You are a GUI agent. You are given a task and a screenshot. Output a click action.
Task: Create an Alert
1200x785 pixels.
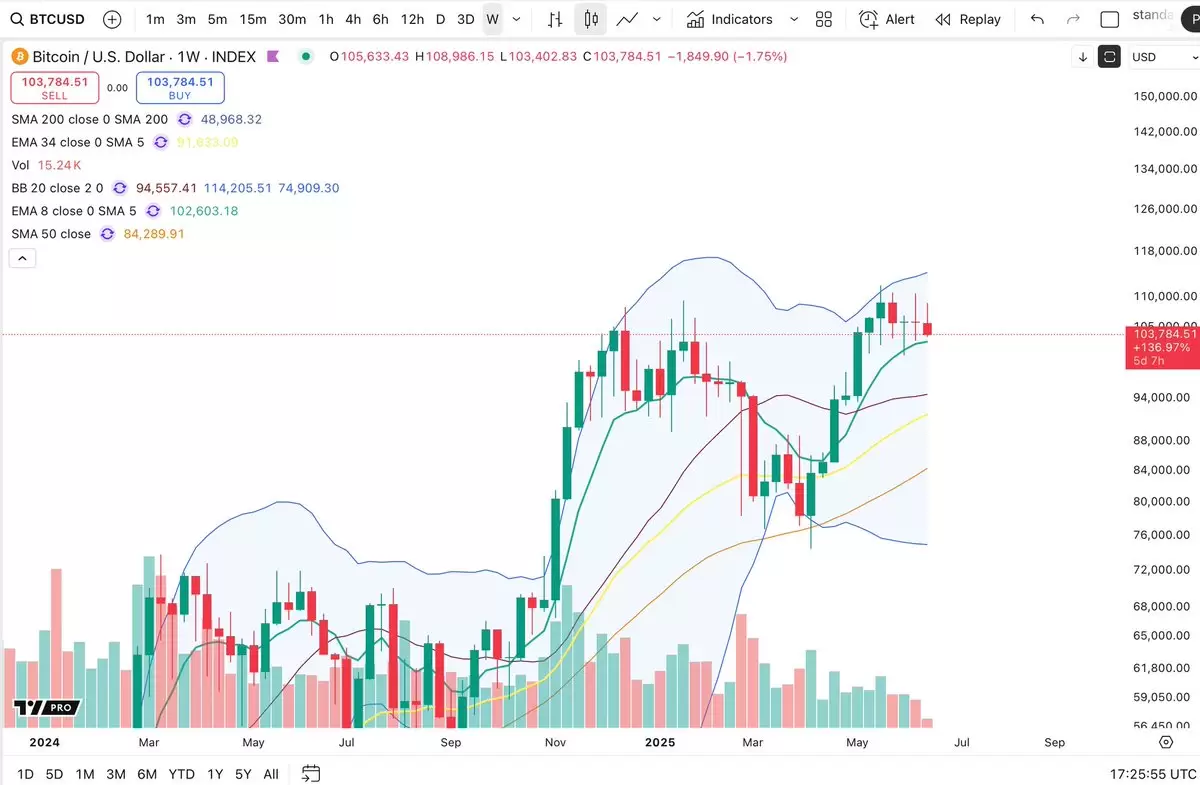point(887,19)
